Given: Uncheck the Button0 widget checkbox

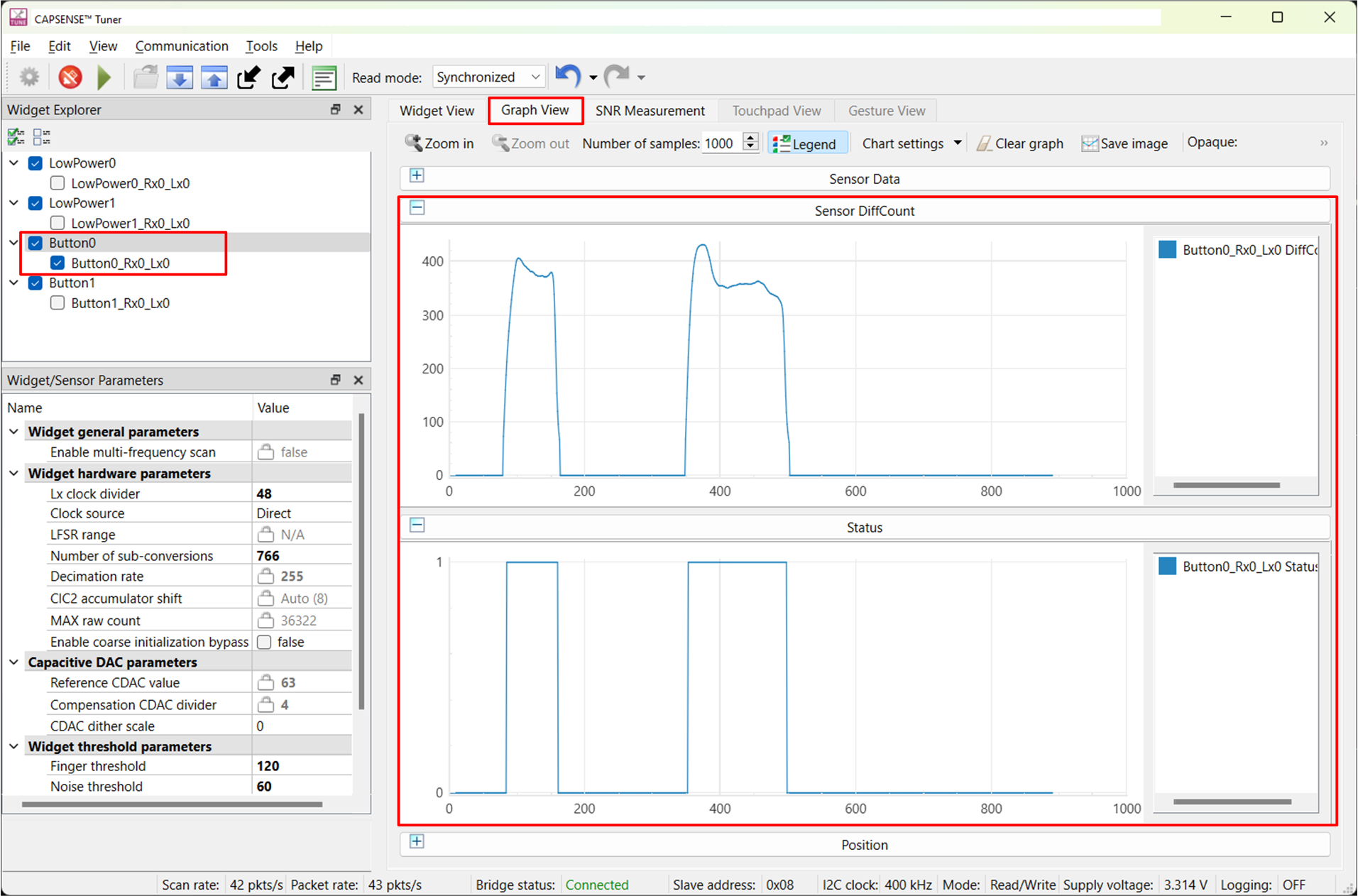Looking at the screenshot, I should (35, 243).
